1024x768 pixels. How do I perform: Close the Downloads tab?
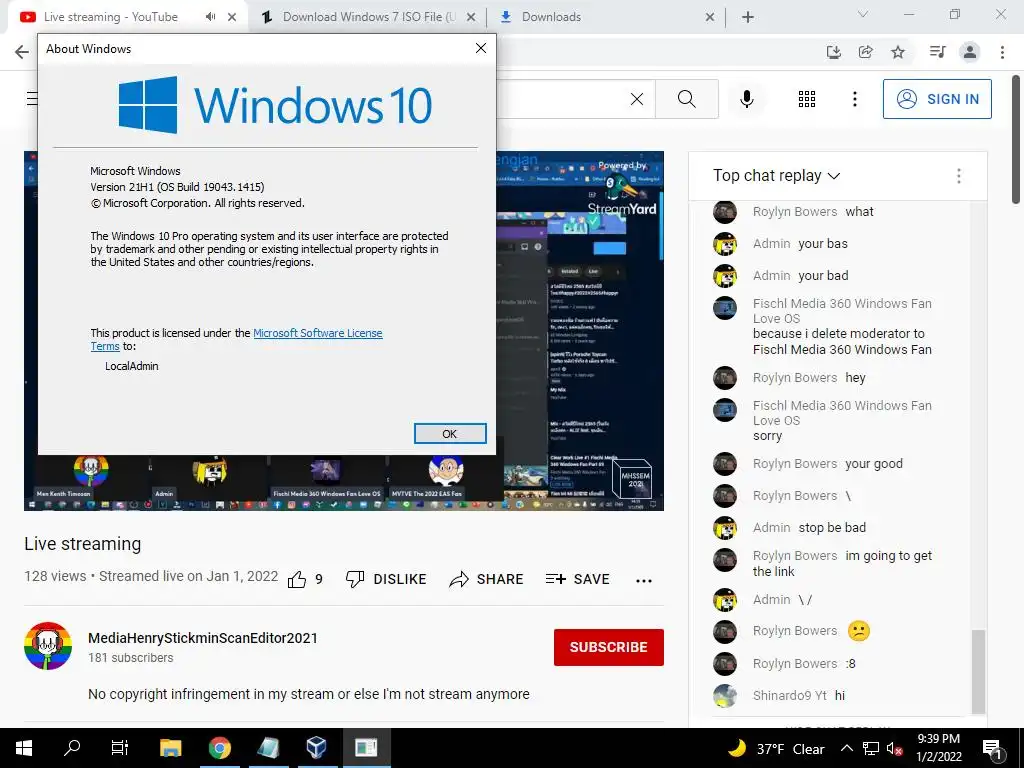[x=710, y=17]
